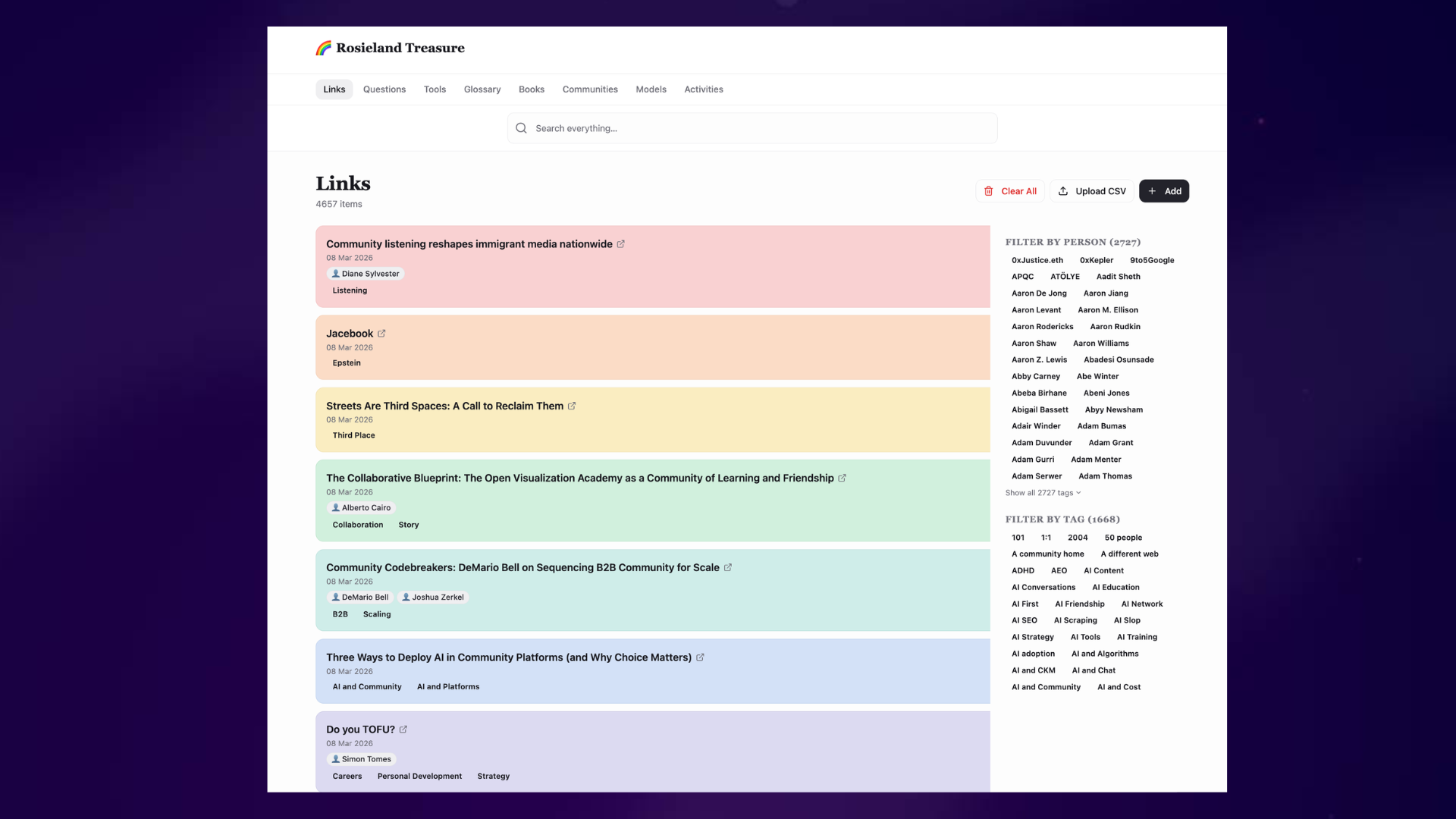Click the trash icon next to Clear All
Screen dimensions: 1456x819
[x=989, y=191]
